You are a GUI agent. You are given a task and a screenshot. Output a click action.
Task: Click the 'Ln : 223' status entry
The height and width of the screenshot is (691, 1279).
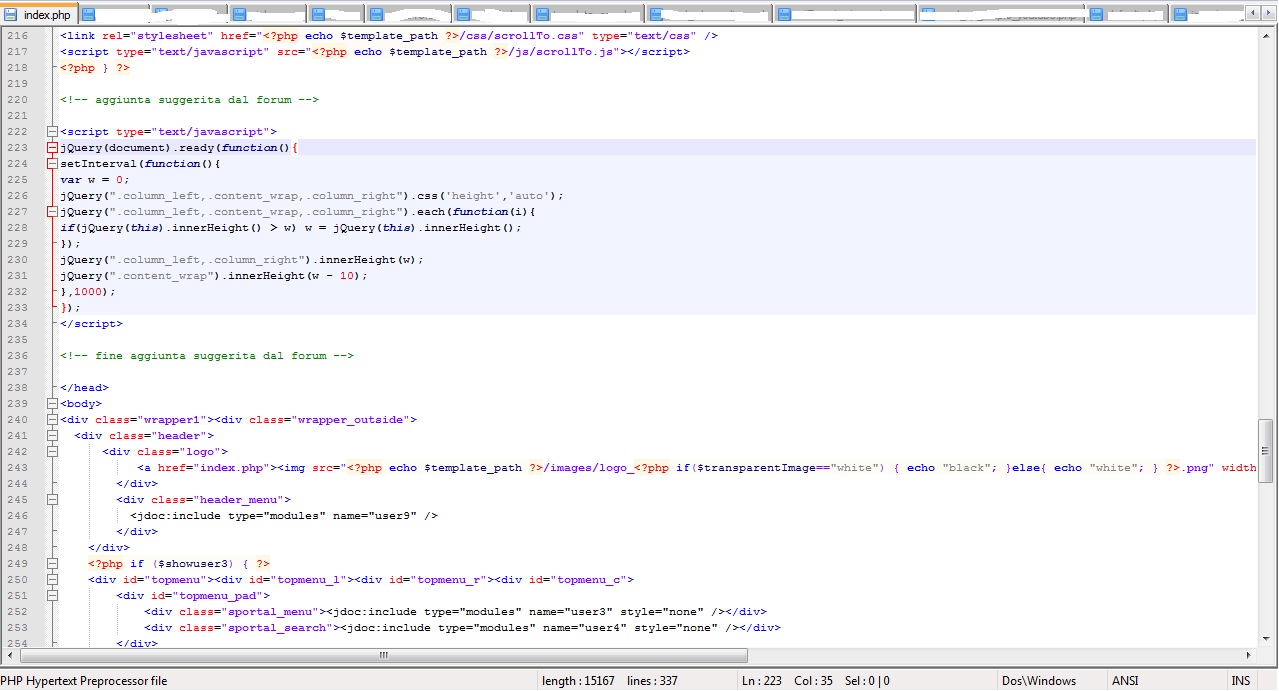pyautogui.click(x=763, y=681)
